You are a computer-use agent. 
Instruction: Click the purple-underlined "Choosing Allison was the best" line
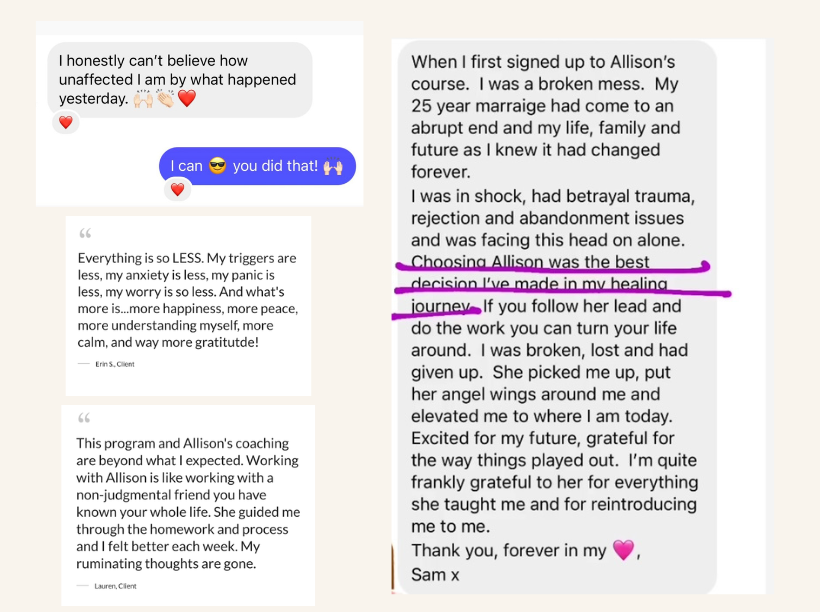coord(530,263)
